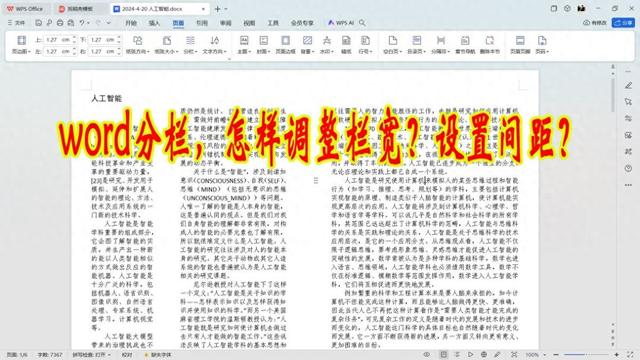Viewport: 640px width, 360px height.
Task: Switch to the 引用 References tab
Action: [202, 23]
